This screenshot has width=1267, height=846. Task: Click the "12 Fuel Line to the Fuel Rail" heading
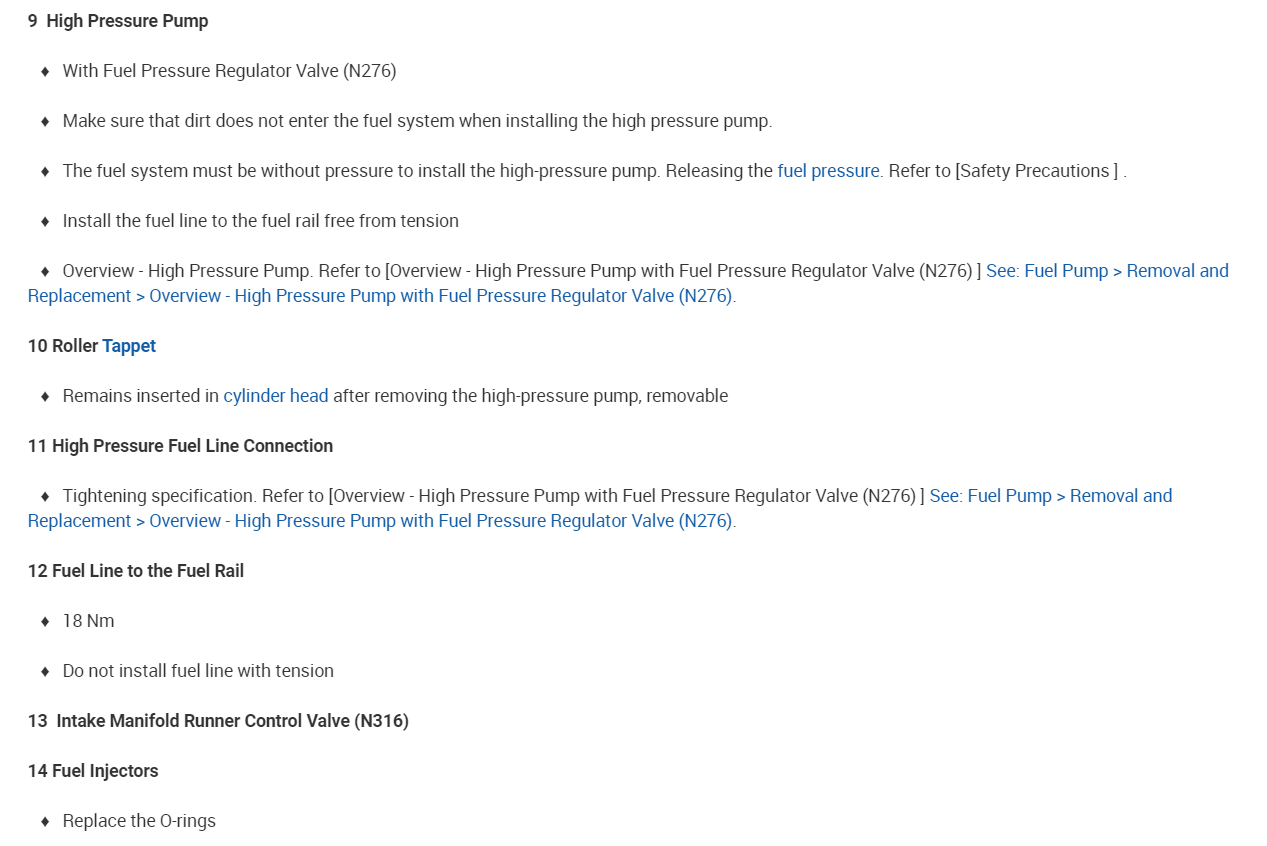pos(136,571)
